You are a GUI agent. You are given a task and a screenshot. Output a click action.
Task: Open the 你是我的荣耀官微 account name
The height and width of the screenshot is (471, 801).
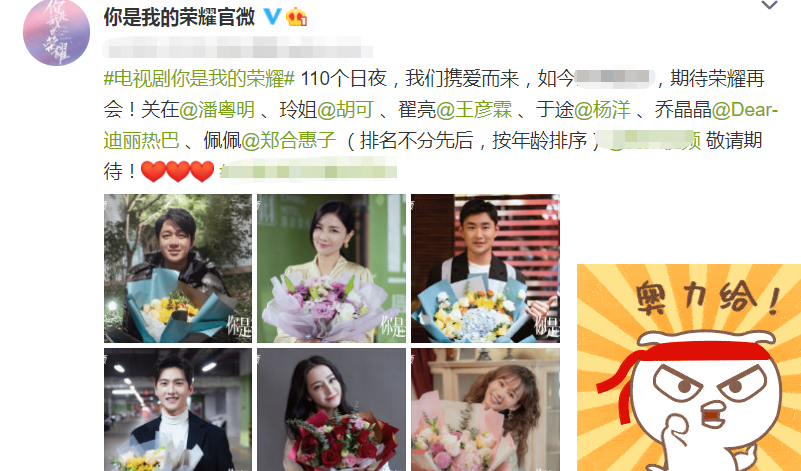pos(179,17)
